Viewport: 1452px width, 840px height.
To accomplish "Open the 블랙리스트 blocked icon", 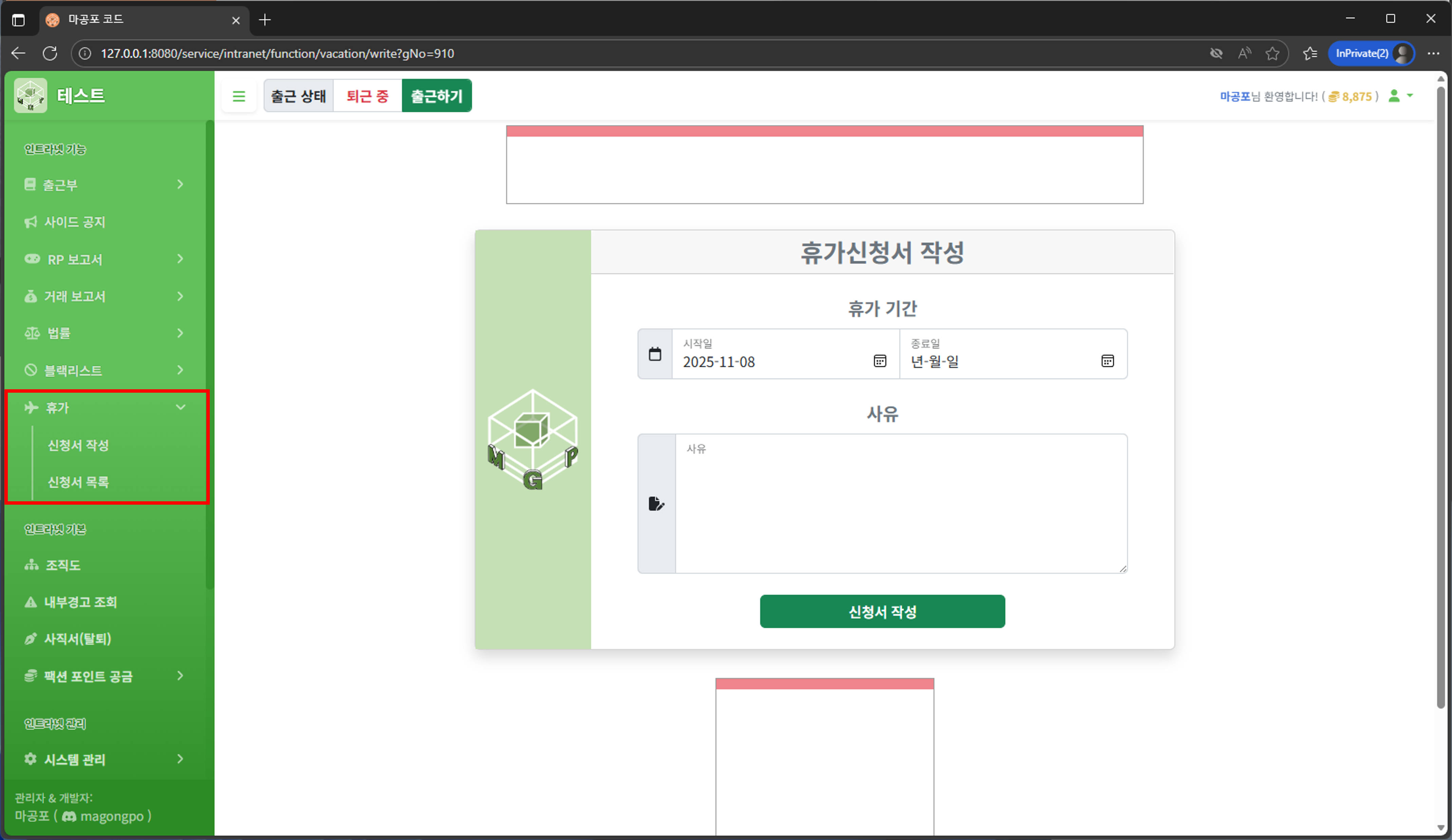I will [x=31, y=370].
